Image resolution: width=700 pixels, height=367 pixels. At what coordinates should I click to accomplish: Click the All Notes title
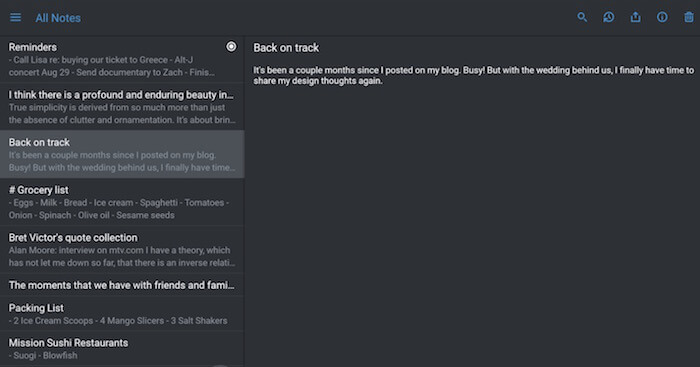coord(58,18)
